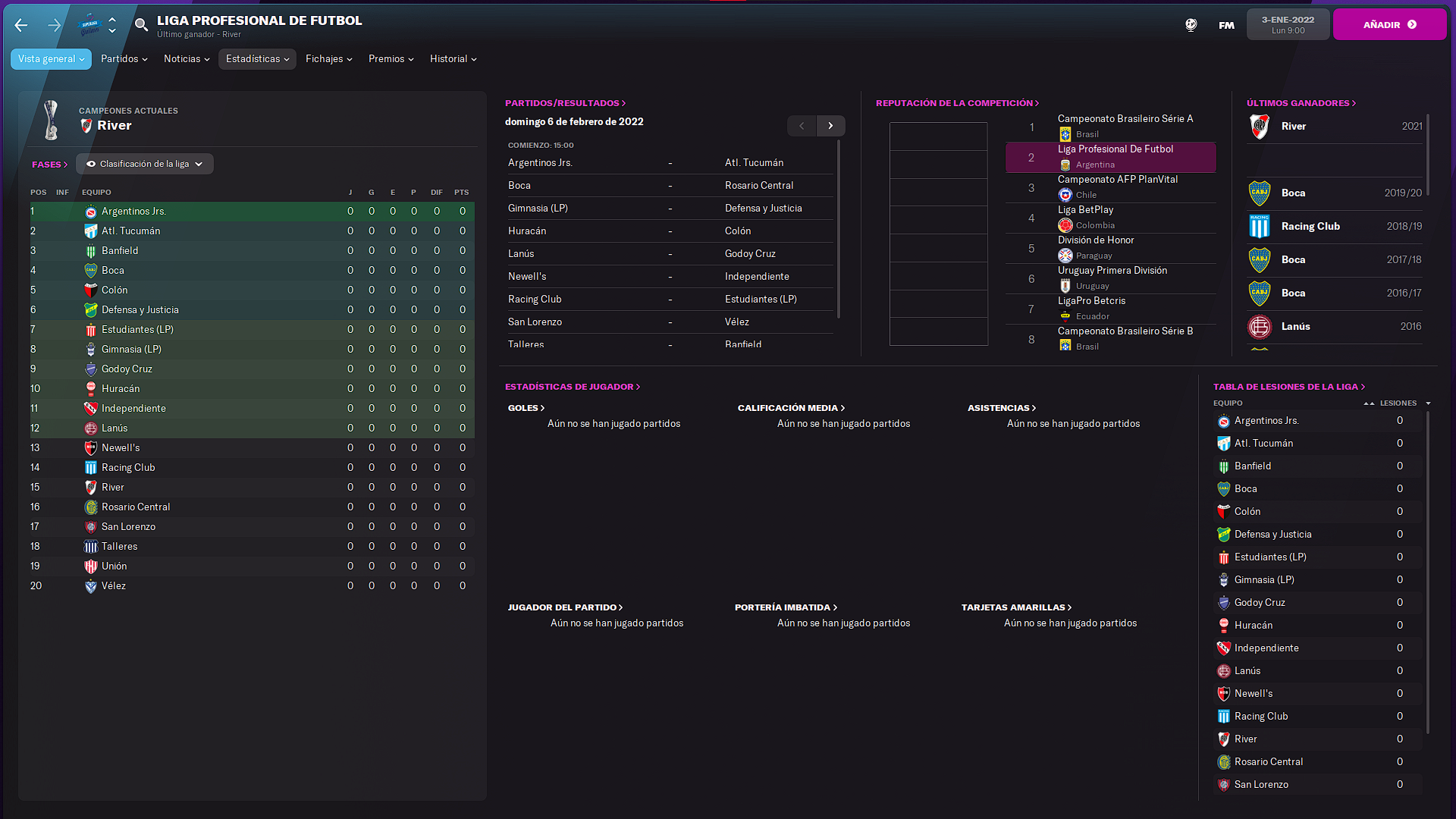
Task: Open the FM menu icon
Action: coord(1226,25)
